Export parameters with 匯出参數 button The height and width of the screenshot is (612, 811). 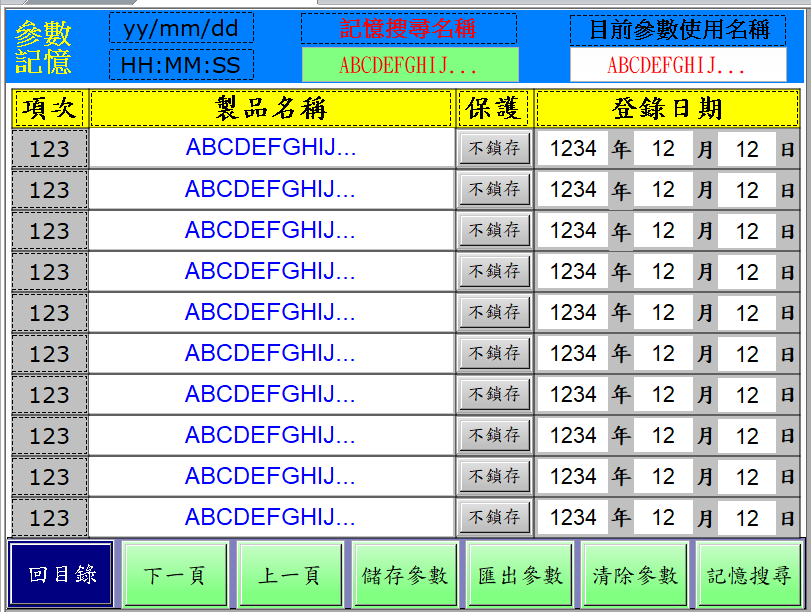pos(520,575)
